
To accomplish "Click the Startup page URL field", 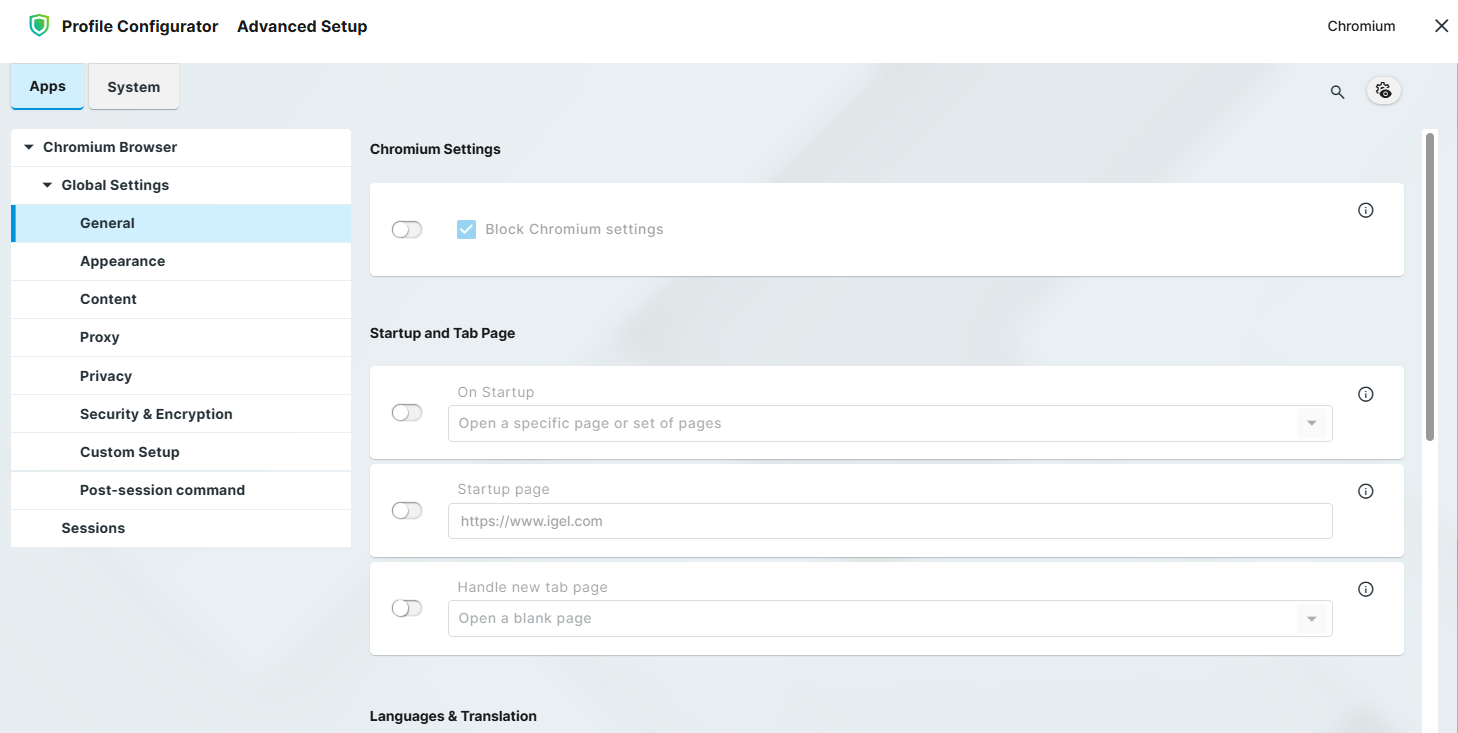I will pos(890,521).
